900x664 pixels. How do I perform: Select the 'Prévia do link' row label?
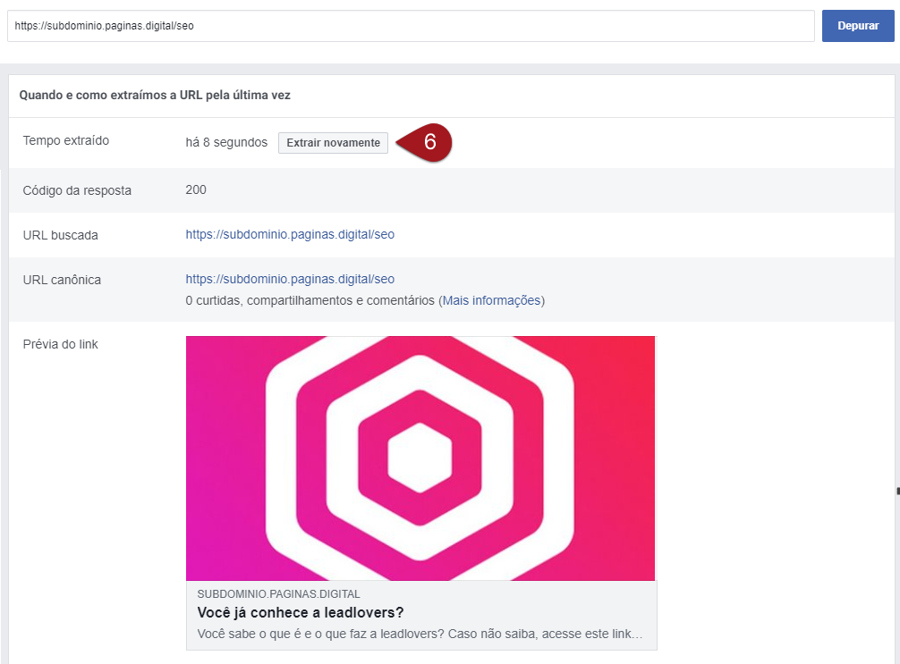click(61, 344)
